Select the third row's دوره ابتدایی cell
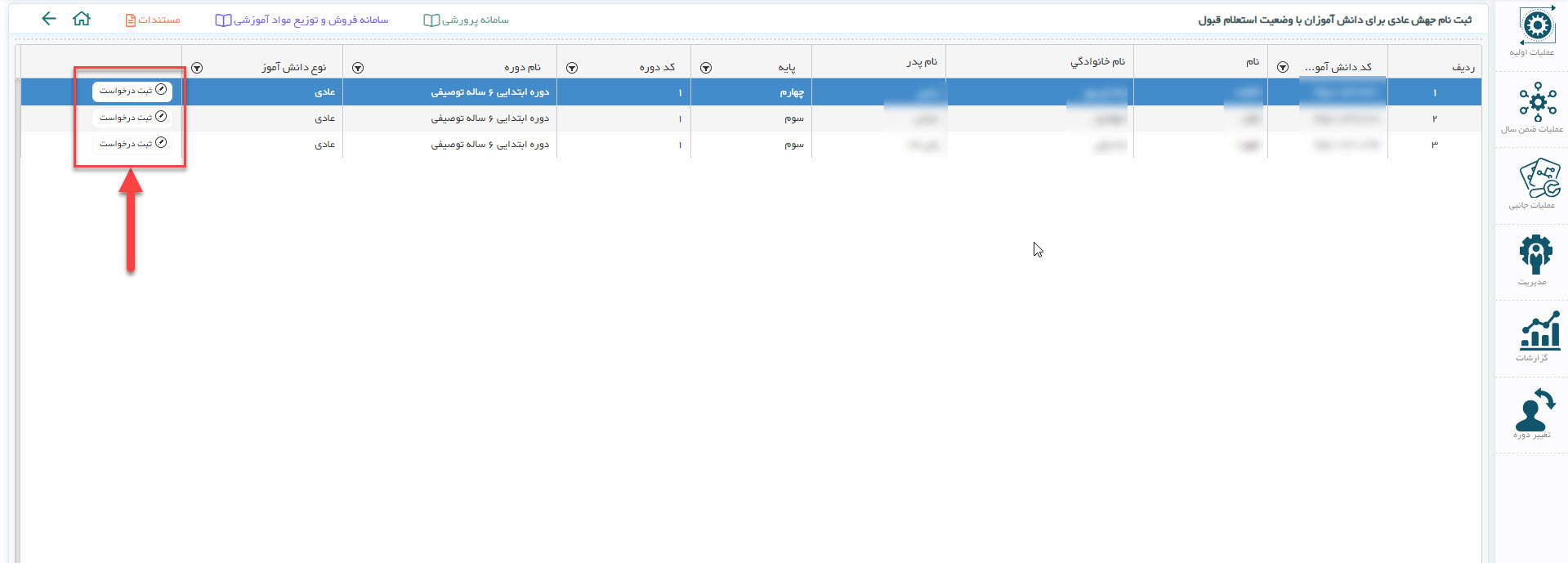This screenshot has height=563, width=1568. click(x=489, y=145)
